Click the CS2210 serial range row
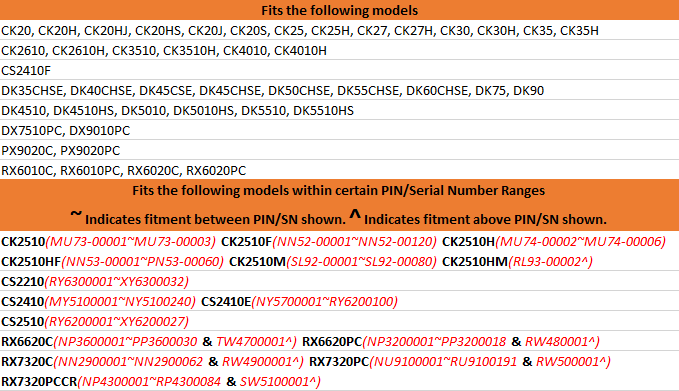Image resolution: width=679 pixels, height=391 pixels. [340, 281]
